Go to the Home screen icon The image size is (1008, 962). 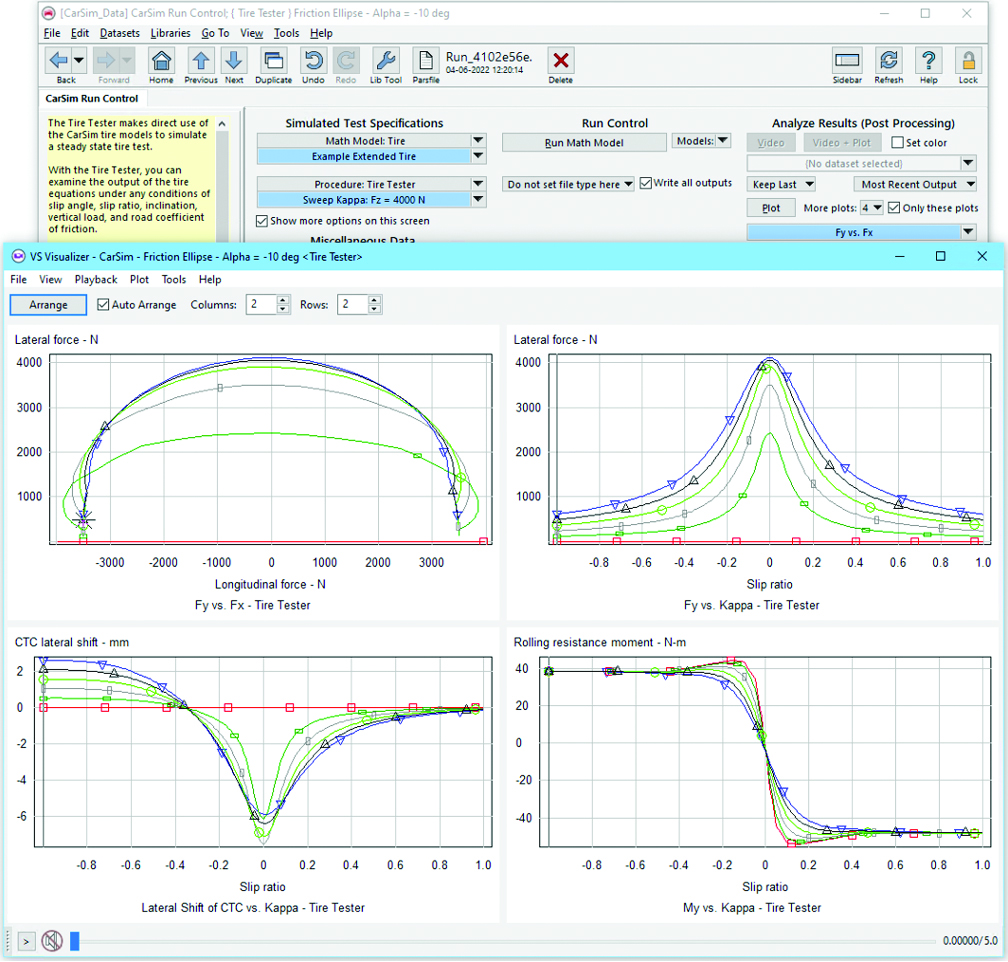(161, 61)
